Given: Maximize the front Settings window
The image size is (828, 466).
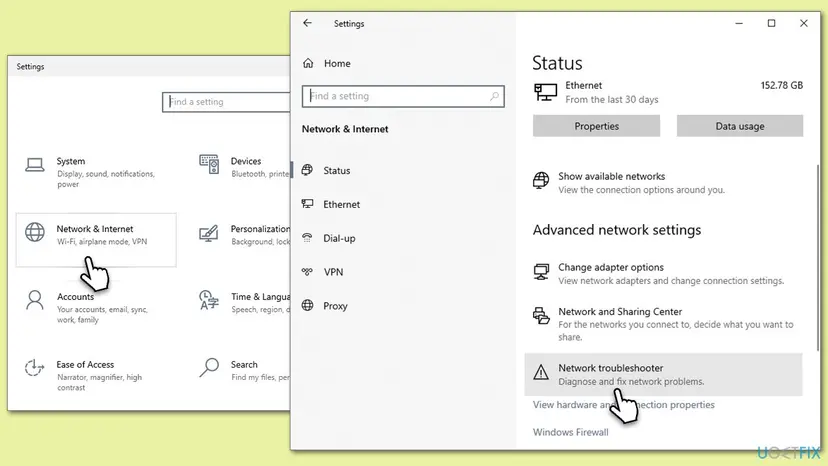Looking at the screenshot, I should [x=771, y=23].
